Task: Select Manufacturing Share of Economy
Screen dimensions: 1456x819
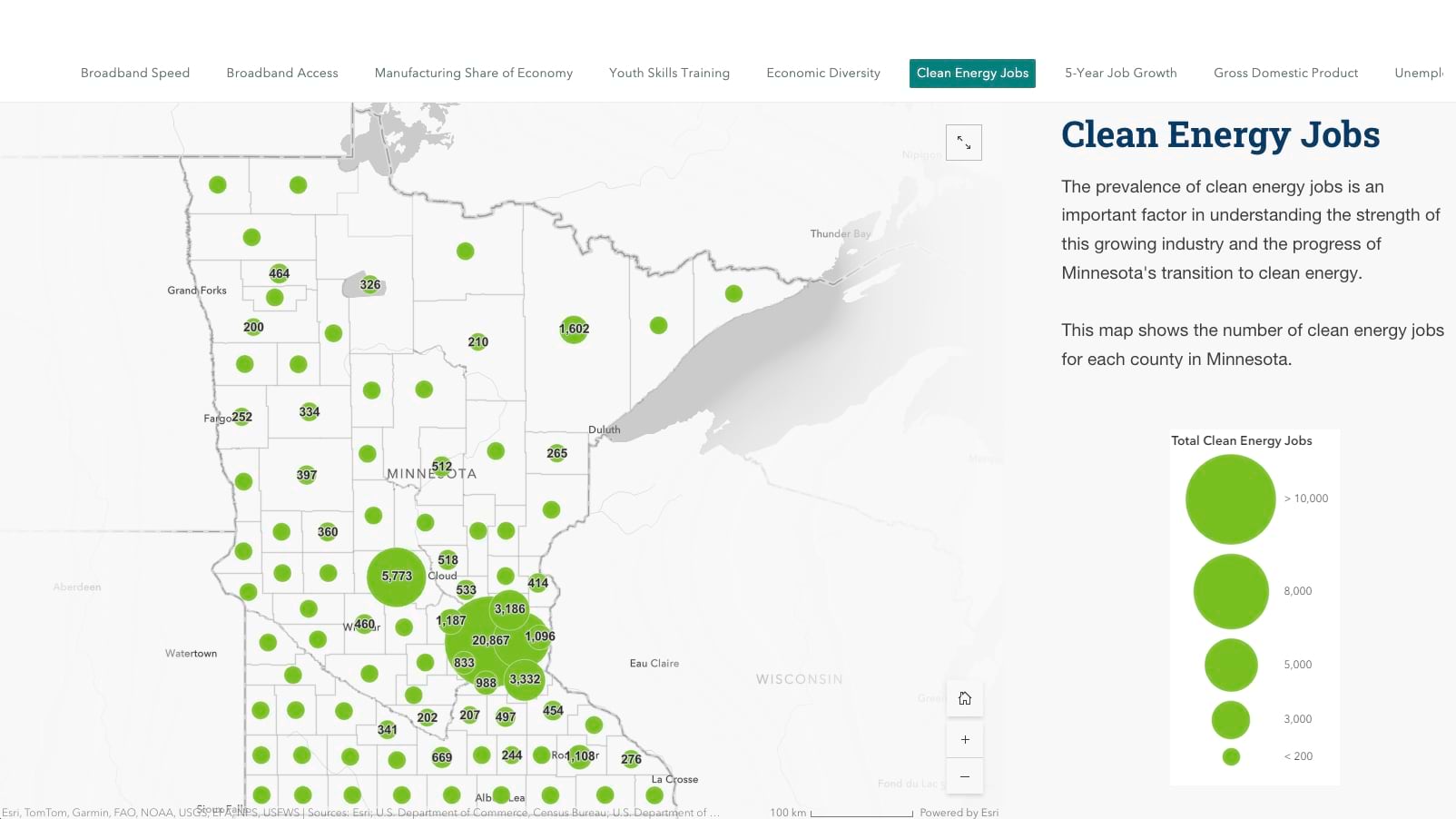Action: tap(473, 73)
